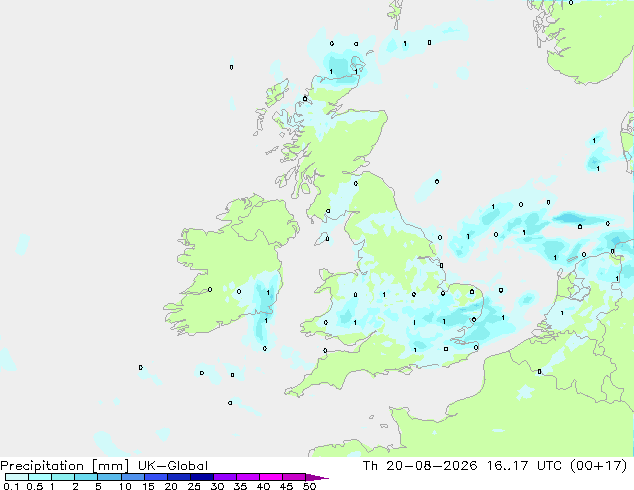Image resolution: width=634 pixels, height=490 pixels.
Task: Click the weekday 'Th' in timestamp
Action: 370,466
